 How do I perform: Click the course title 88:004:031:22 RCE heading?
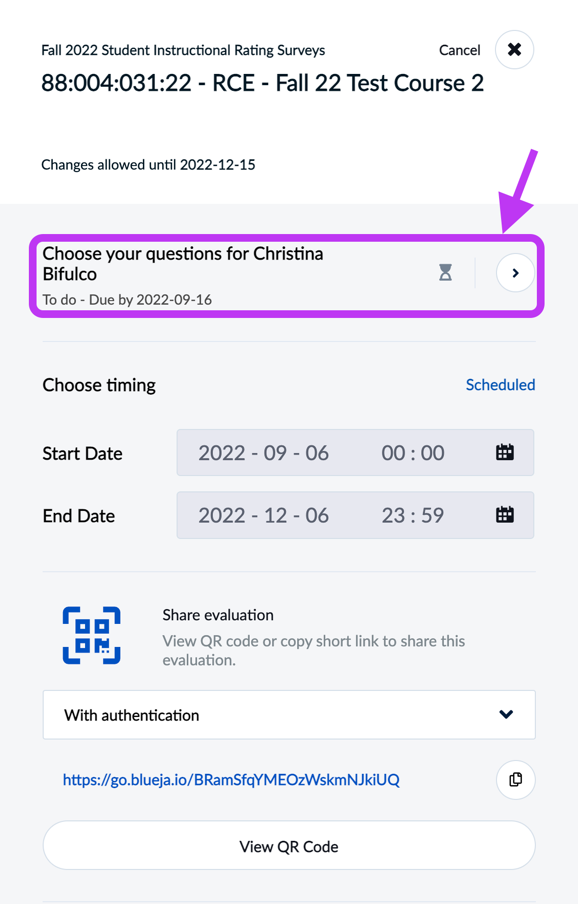coord(262,83)
